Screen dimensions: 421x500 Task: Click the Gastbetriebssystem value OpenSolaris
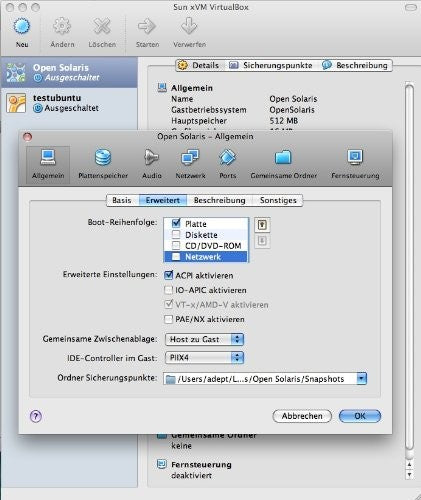click(x=292, y=110)
